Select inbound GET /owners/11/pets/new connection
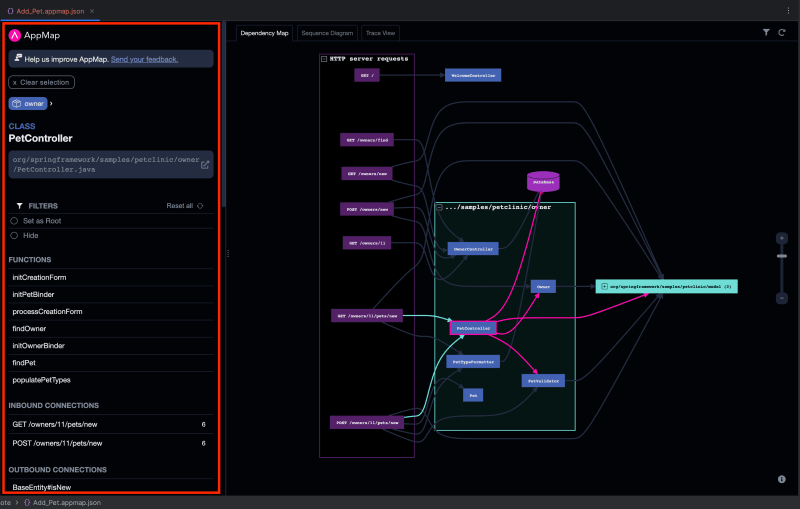The height and width of the screenshot is (509, 800). tap(111, 424)
